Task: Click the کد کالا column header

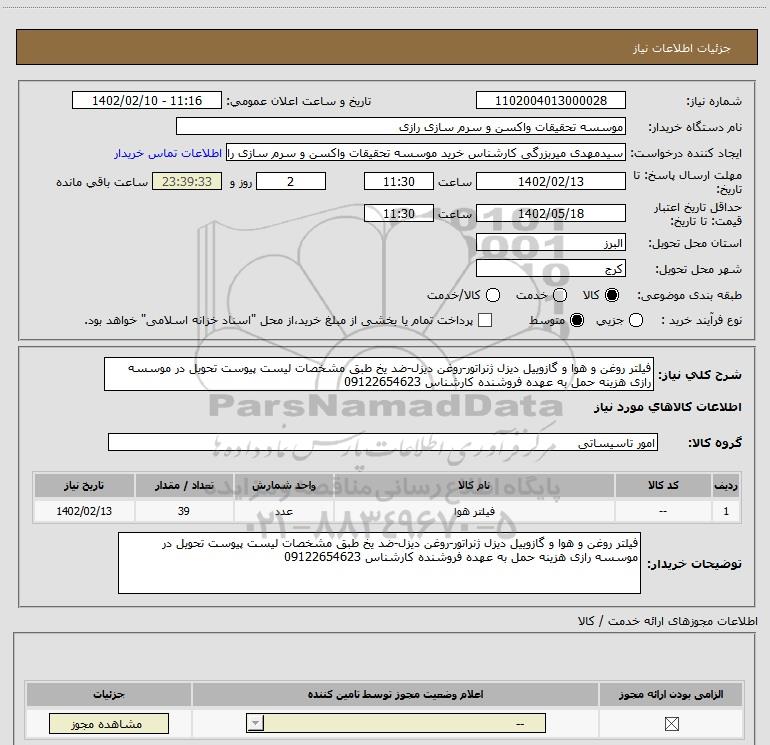Action: (663, 485)
